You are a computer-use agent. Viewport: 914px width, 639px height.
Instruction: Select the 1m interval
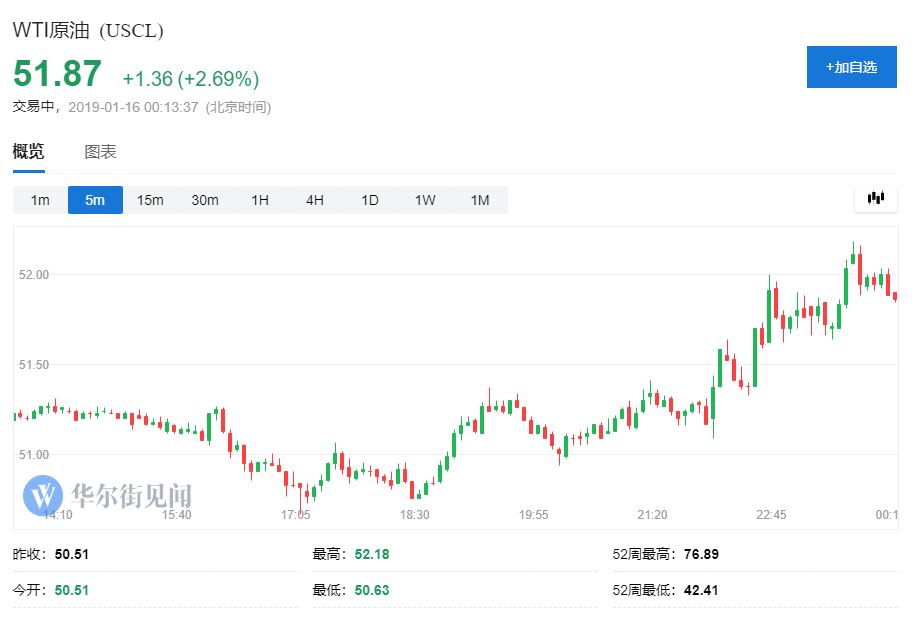click(40, 200)
